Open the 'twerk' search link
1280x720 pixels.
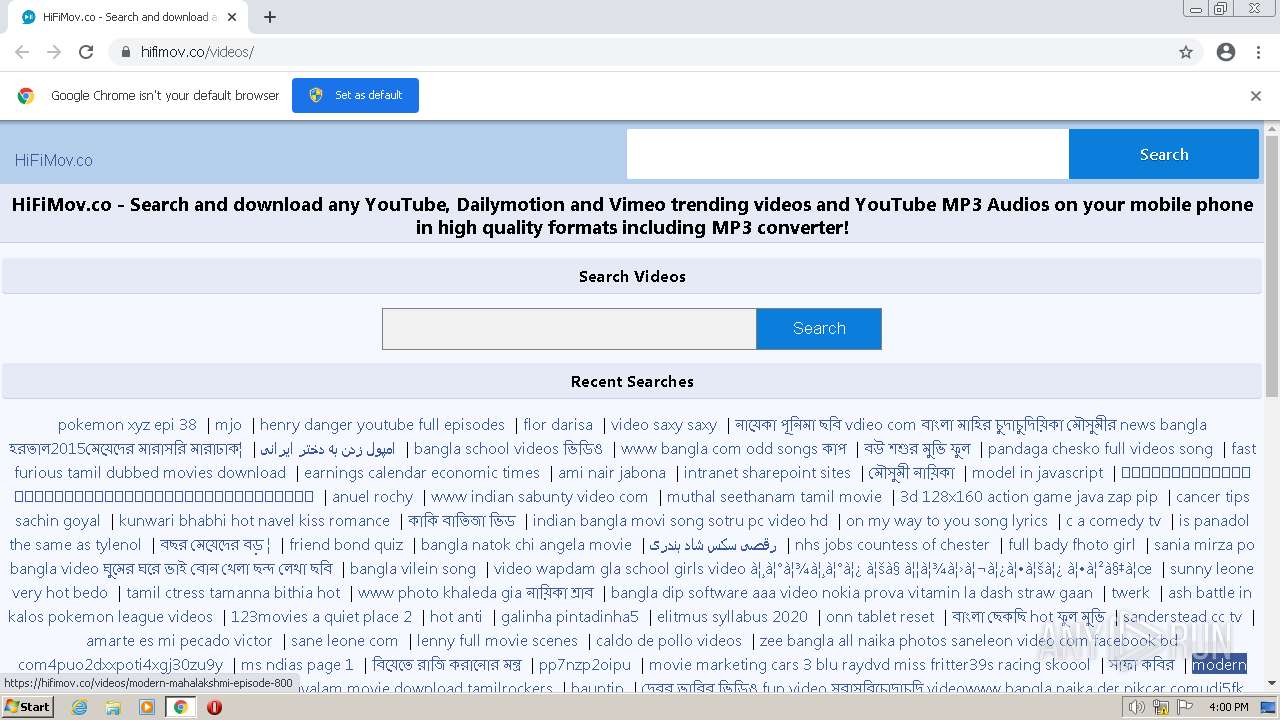(x=1131, y=593)
